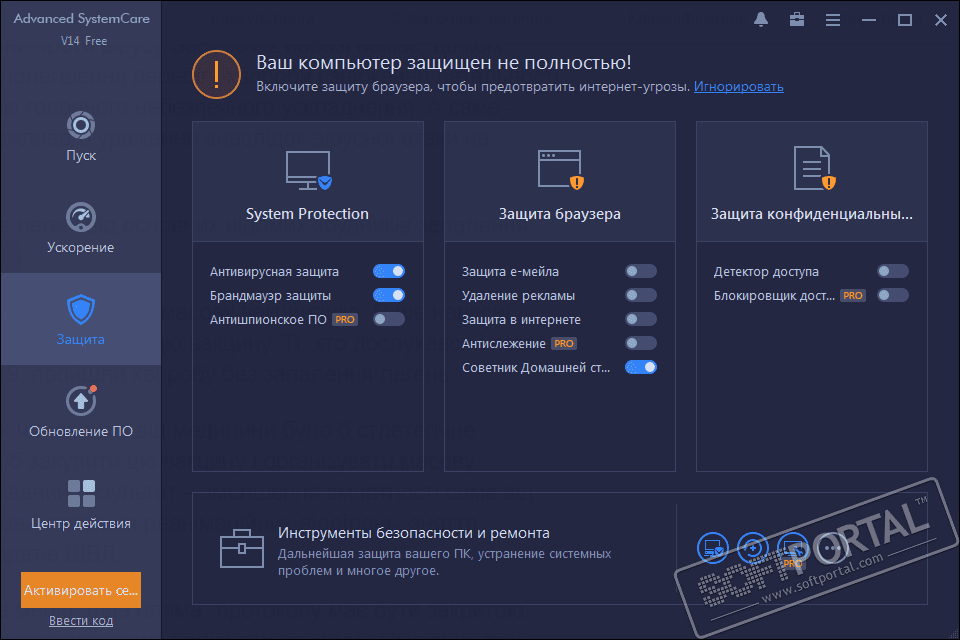This screenshot has width=960, height=640.
Task: Open the toolbox icon in title bar
Action: 797,20
